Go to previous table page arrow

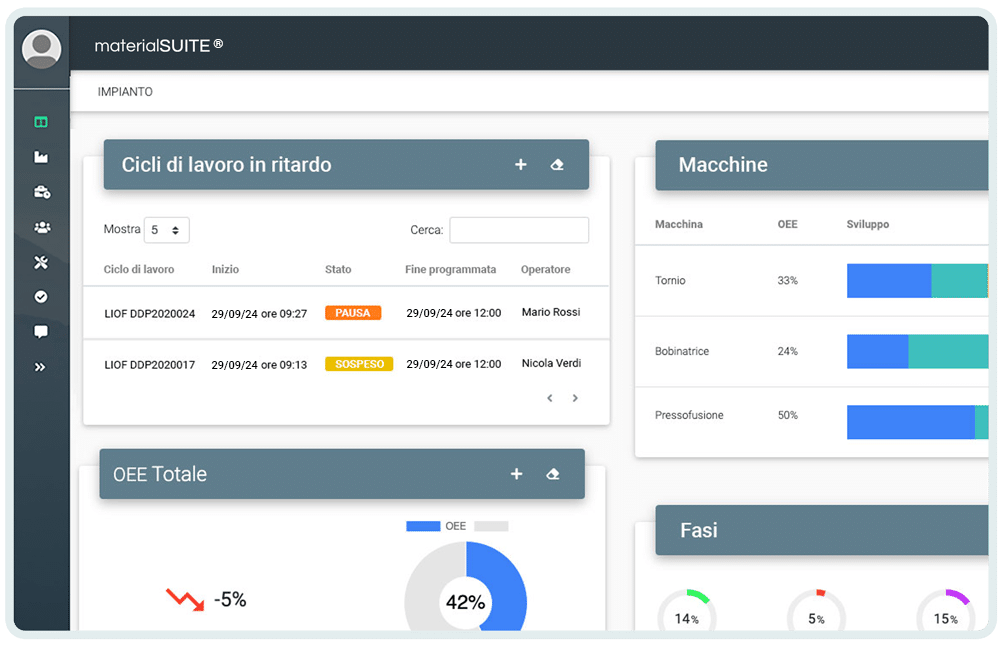pyautogui.click(x=549, y=398)
